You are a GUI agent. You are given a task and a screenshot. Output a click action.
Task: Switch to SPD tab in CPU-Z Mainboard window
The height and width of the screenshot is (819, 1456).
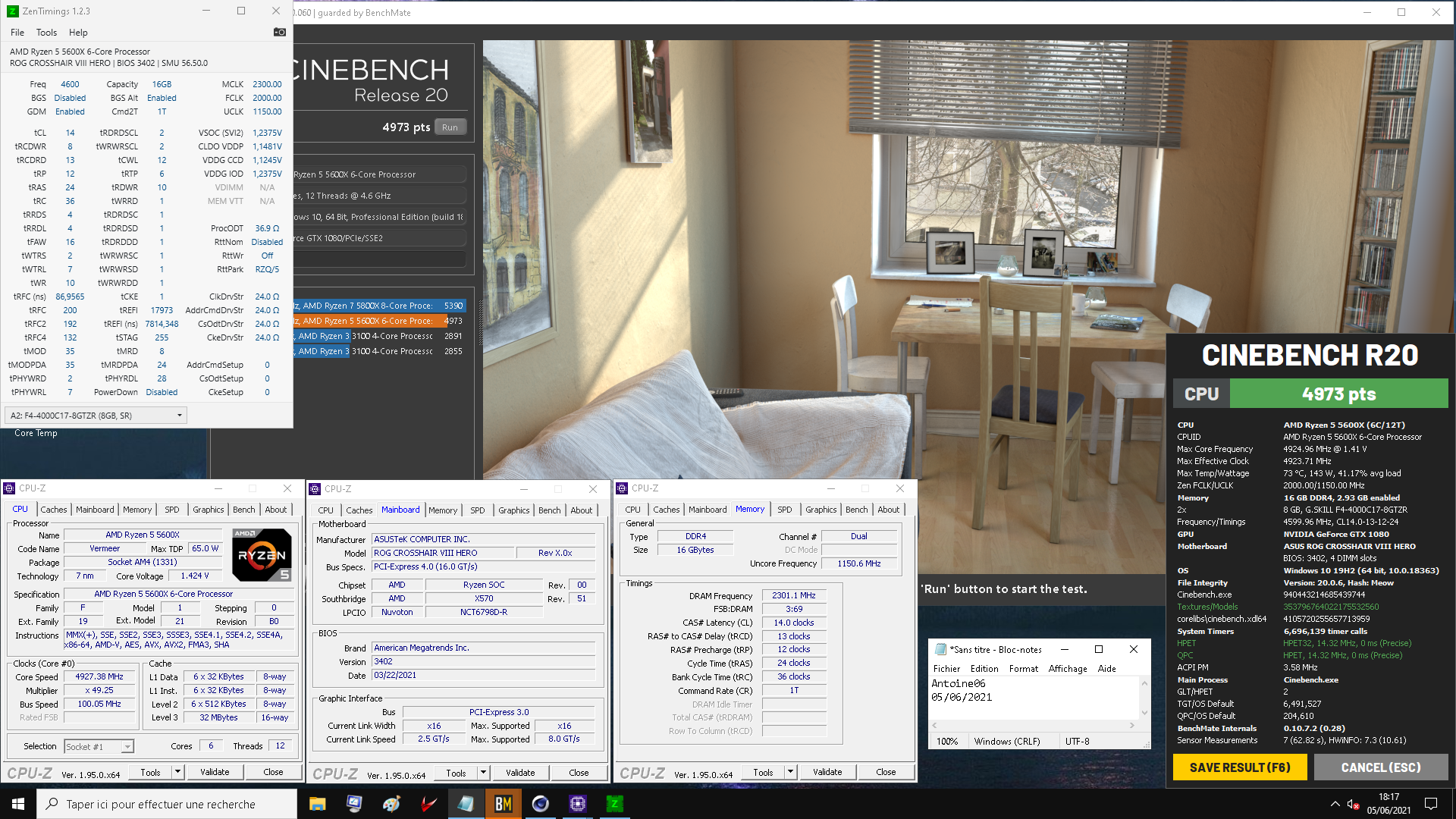477,510
